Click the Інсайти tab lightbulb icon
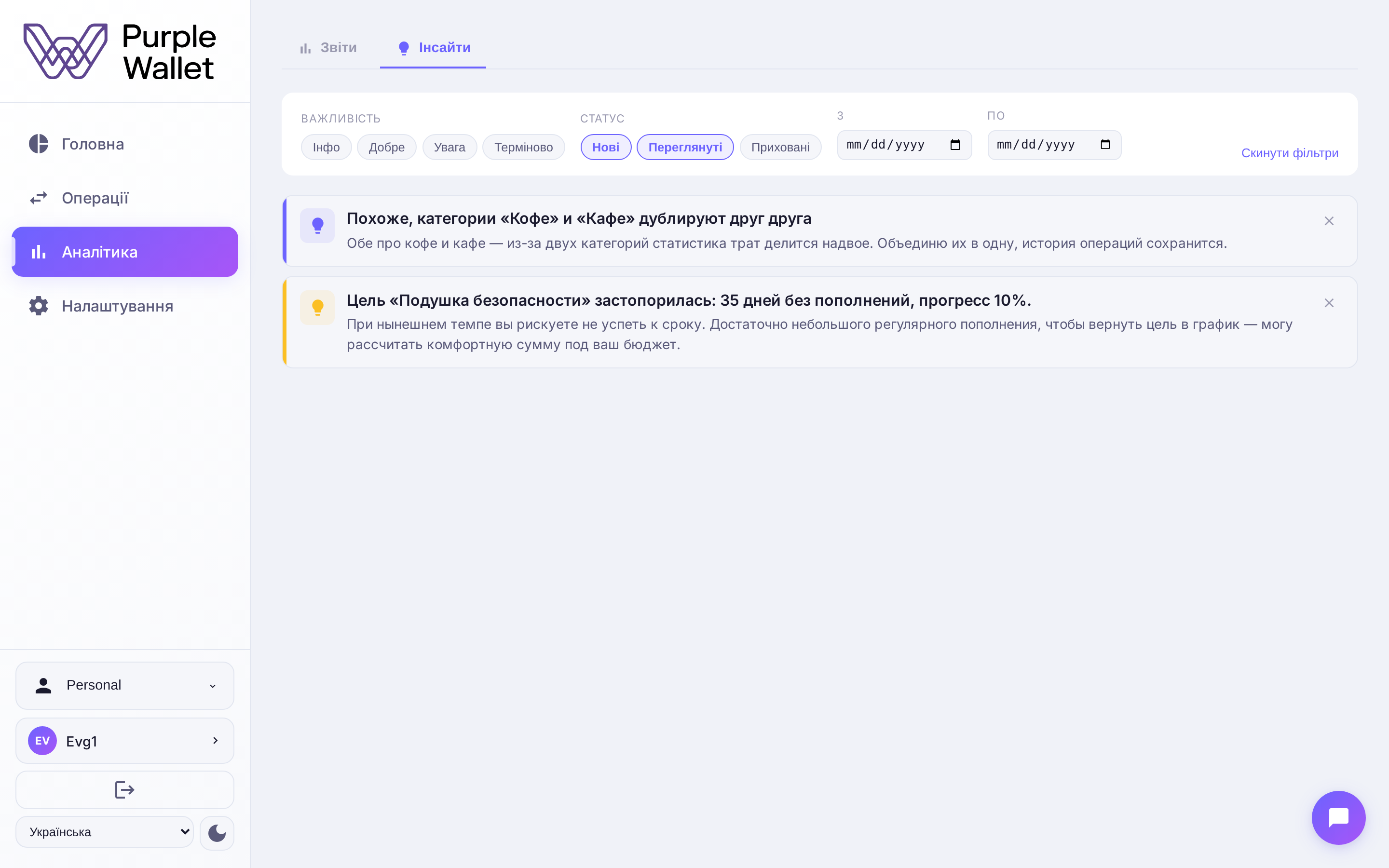The image size is (1389, 868). coord(404,48)
